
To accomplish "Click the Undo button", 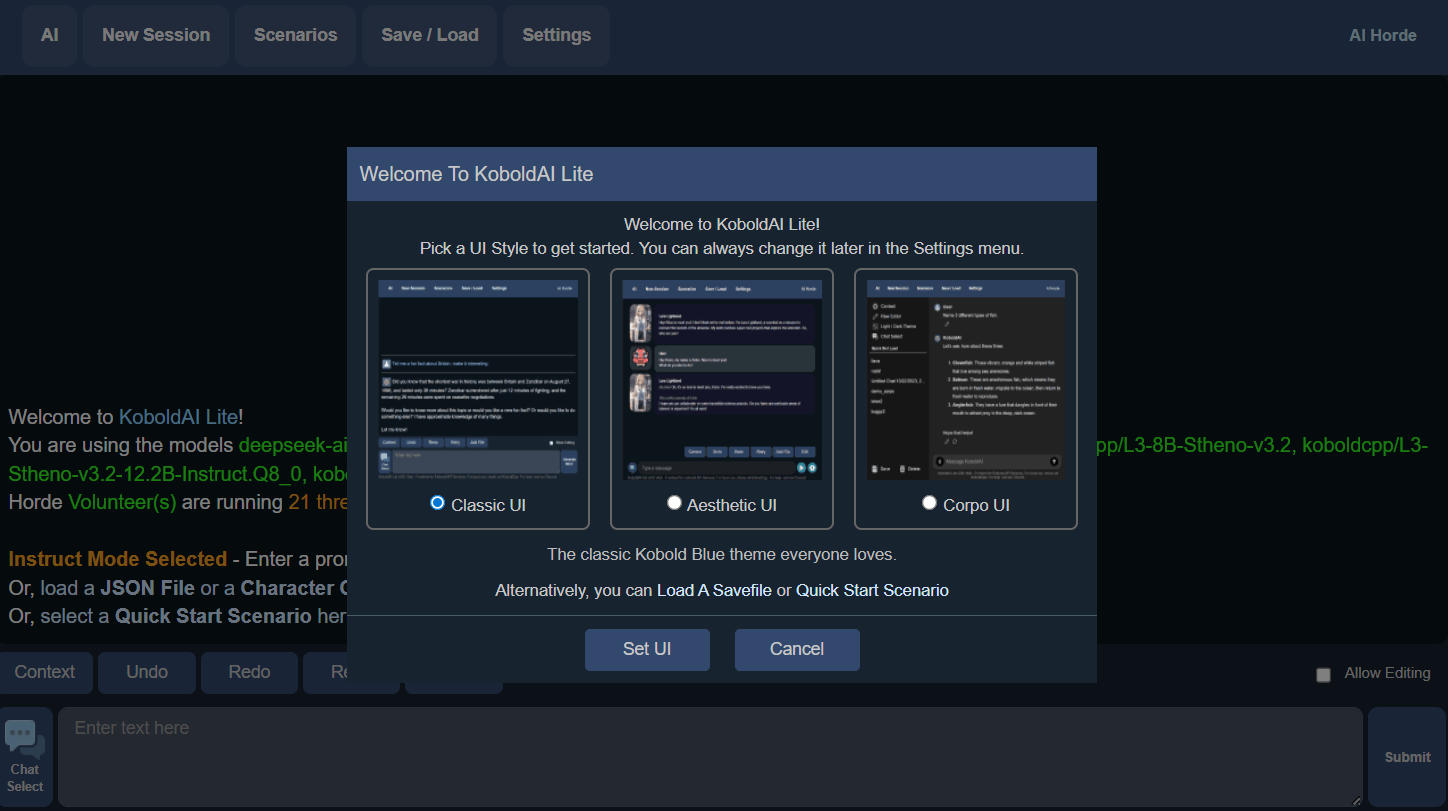I will click(146, 672).
